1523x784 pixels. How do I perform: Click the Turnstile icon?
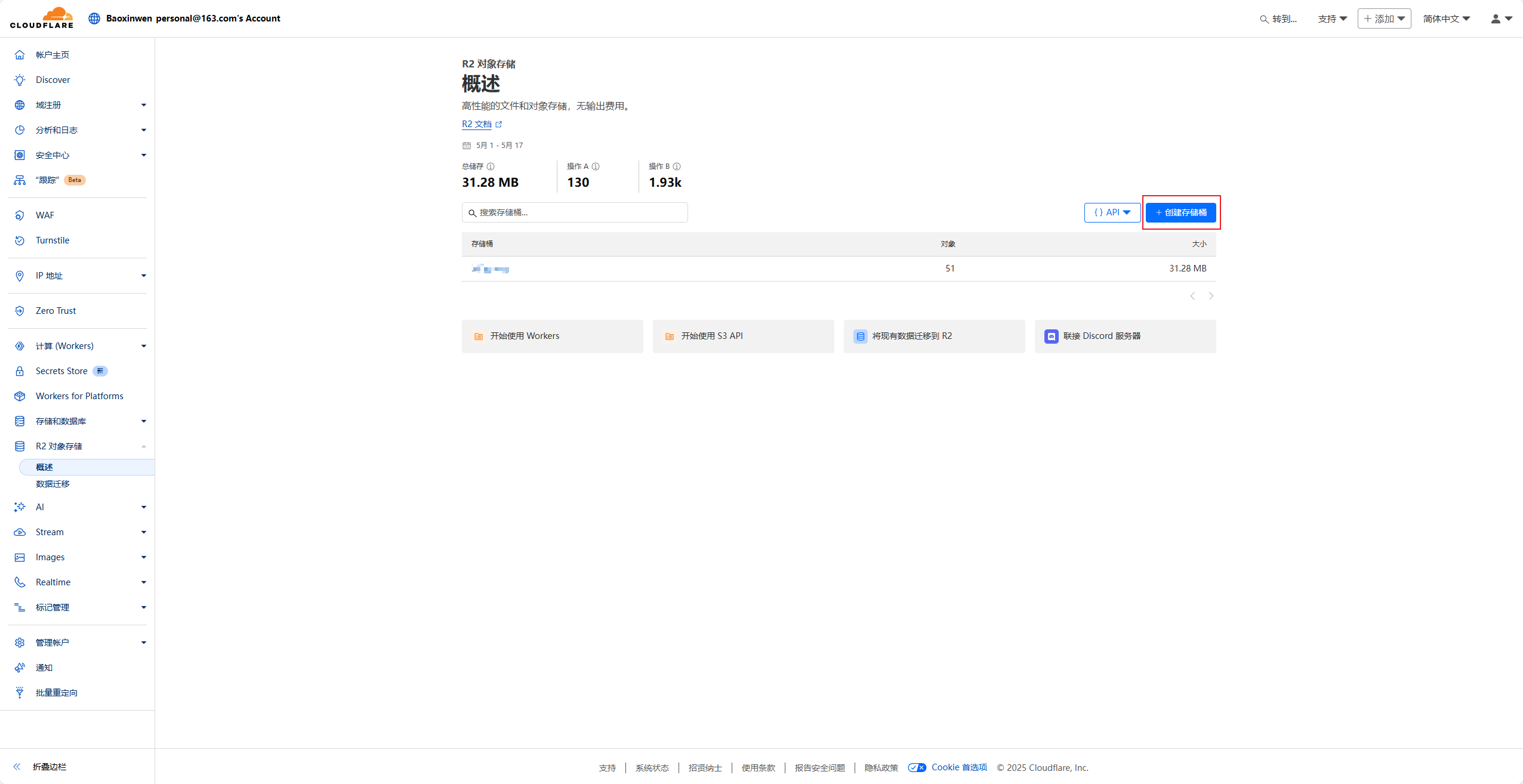click(20, 240)
